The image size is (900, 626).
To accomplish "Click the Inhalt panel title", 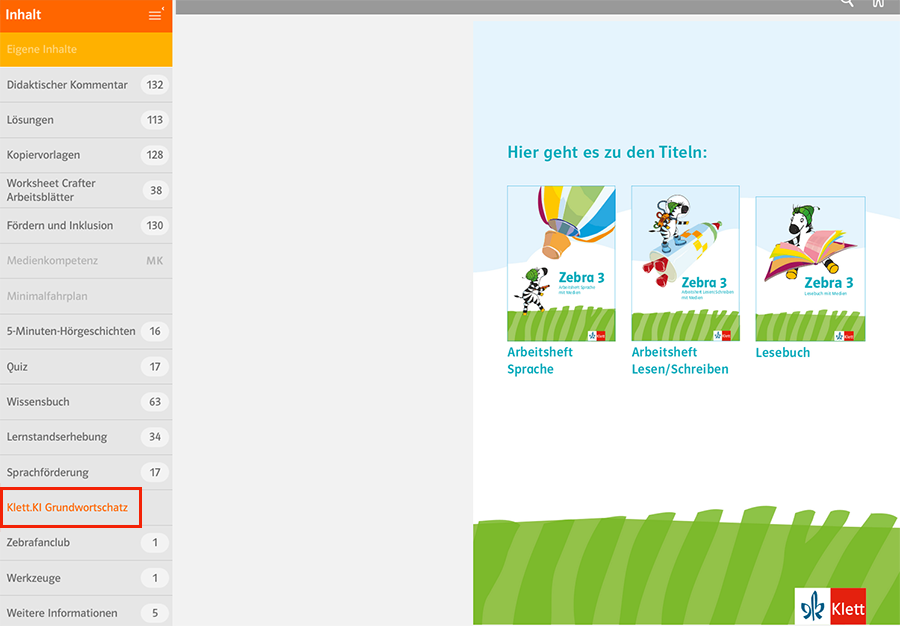I will point(24,14).
